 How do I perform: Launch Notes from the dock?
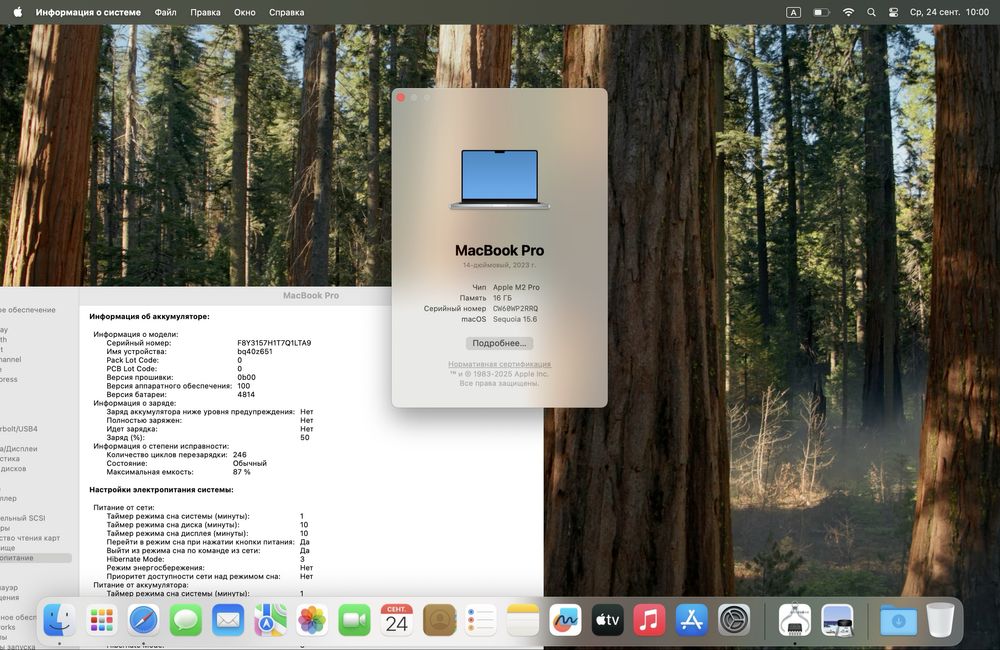[523, 619]
